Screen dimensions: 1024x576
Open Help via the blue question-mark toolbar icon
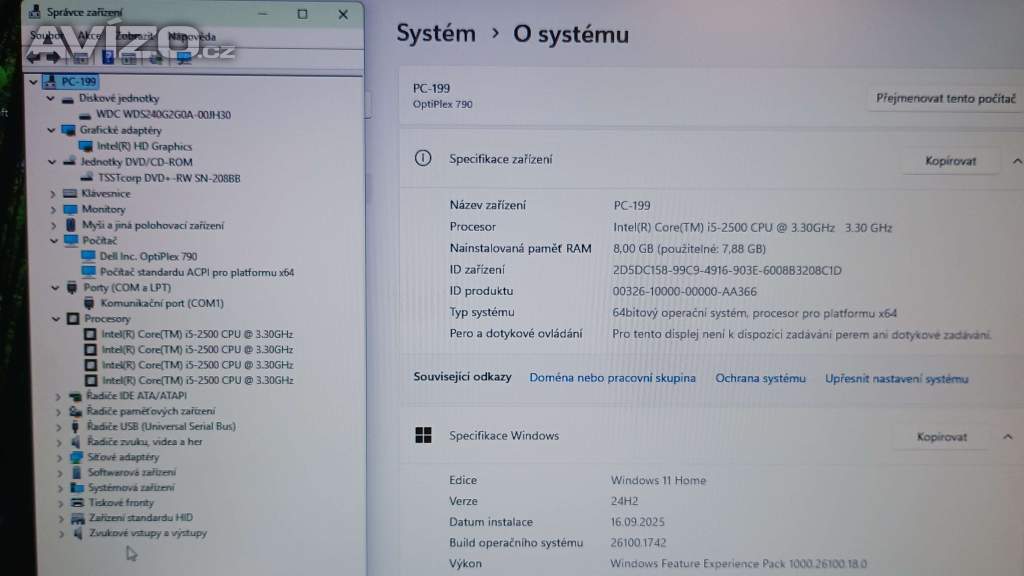click(108, 57)
